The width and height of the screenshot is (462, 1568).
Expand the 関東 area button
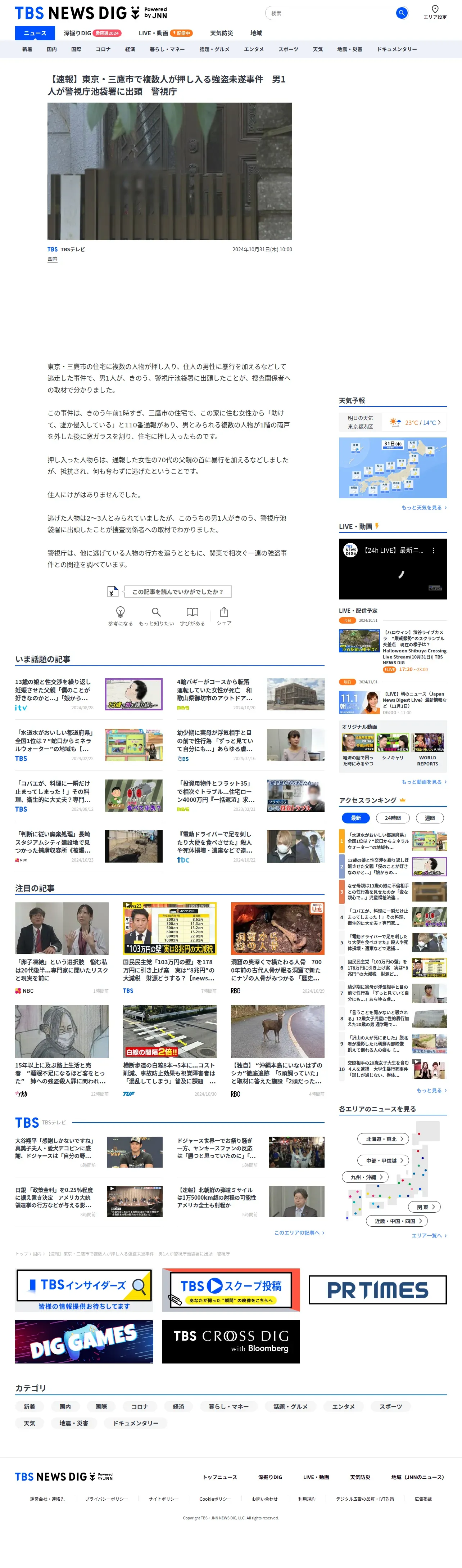pos(425,1207)
